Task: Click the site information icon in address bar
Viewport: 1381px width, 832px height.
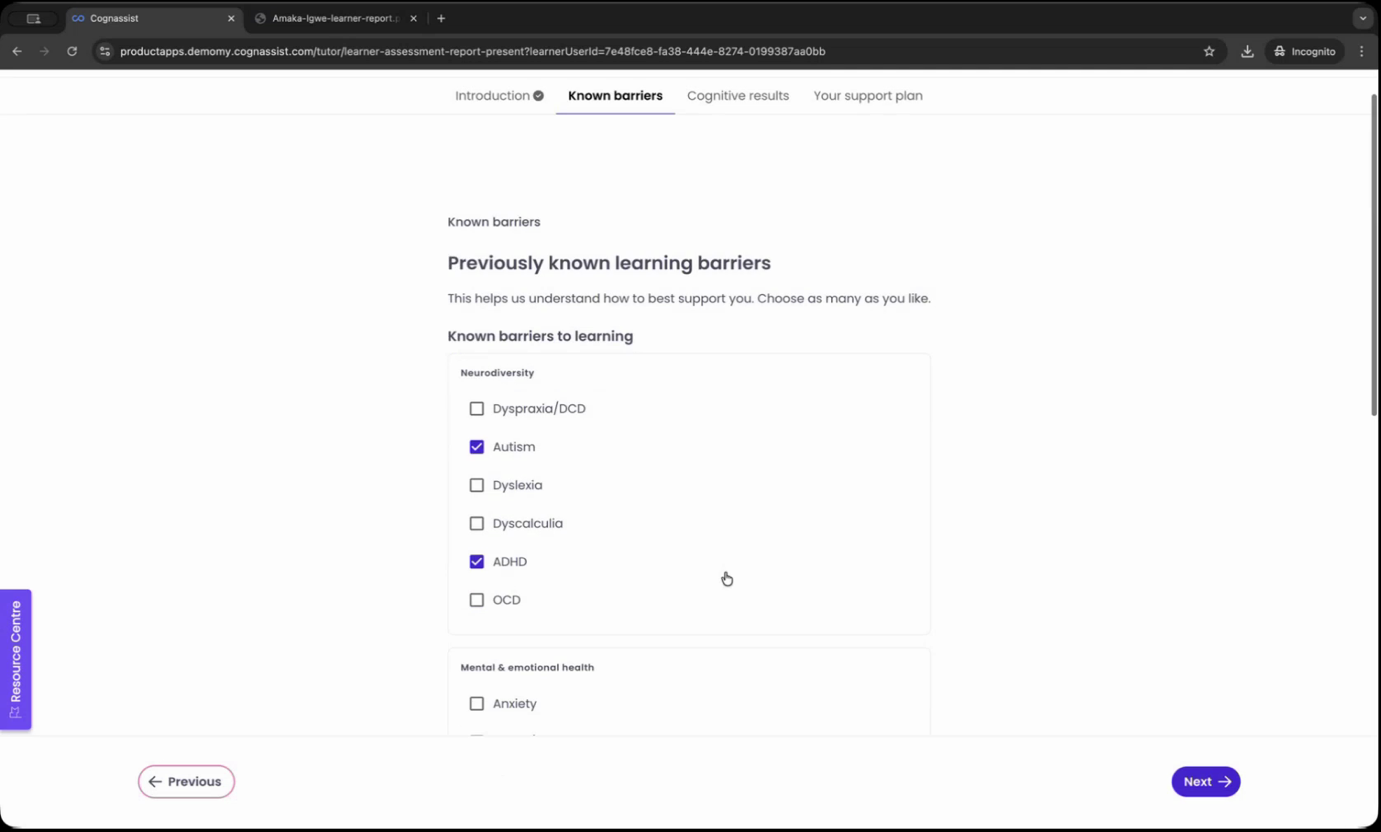Action: point(104,51)
